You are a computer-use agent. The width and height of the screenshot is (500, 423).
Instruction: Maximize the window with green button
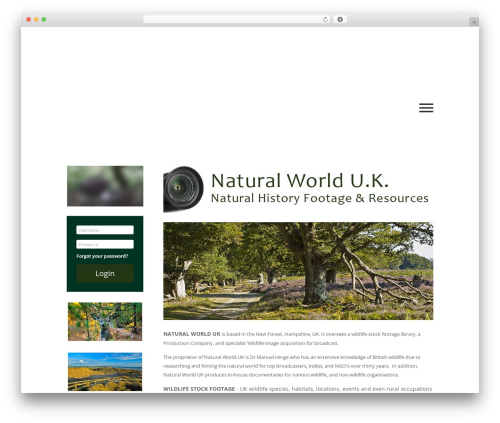pyautogui.click(x=44, y=19)
